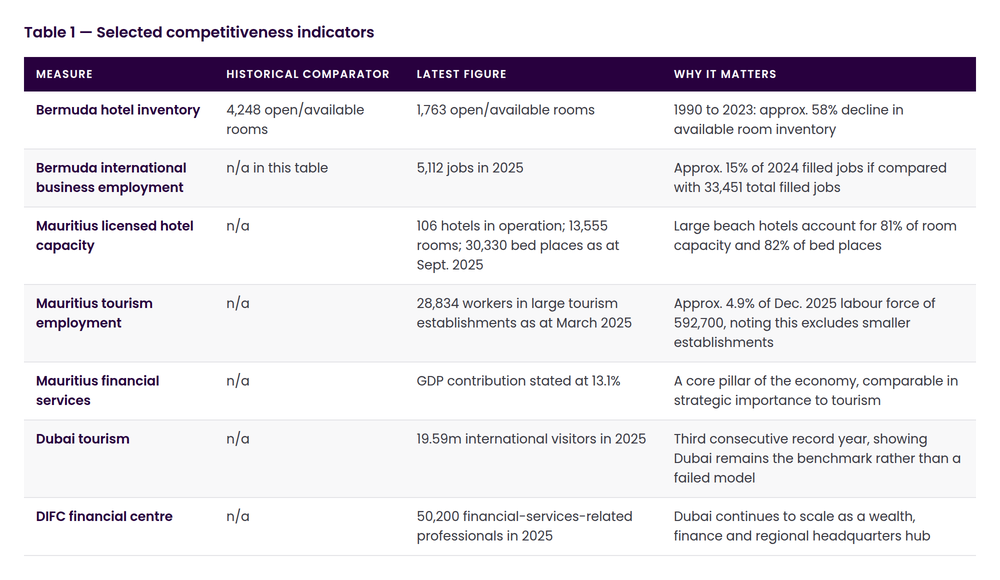The width and height of the screenshot is (1000, 580).
Task: Click the 'n/a in this table' cell
Action: pos(277,168)
